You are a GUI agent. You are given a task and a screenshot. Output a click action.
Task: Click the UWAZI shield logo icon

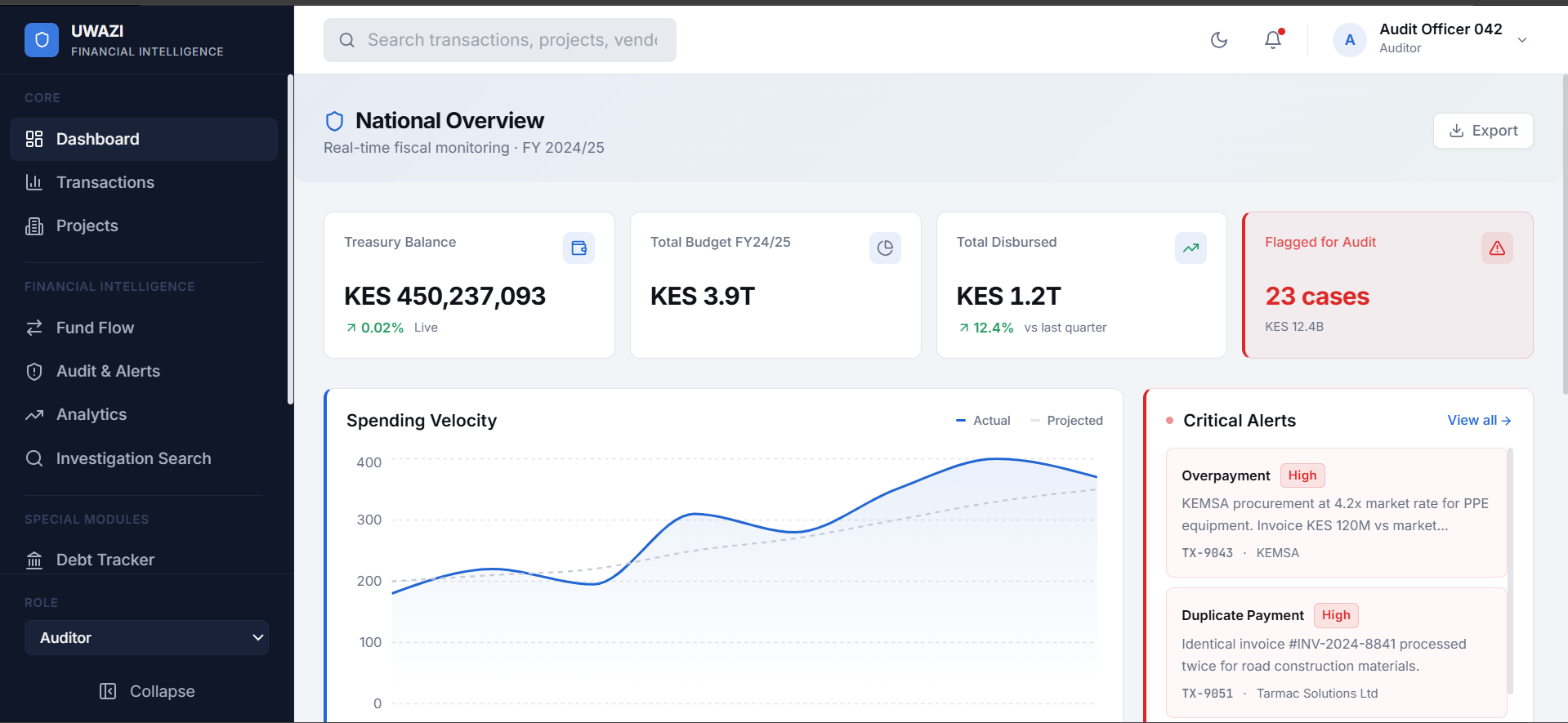[42, 40]
